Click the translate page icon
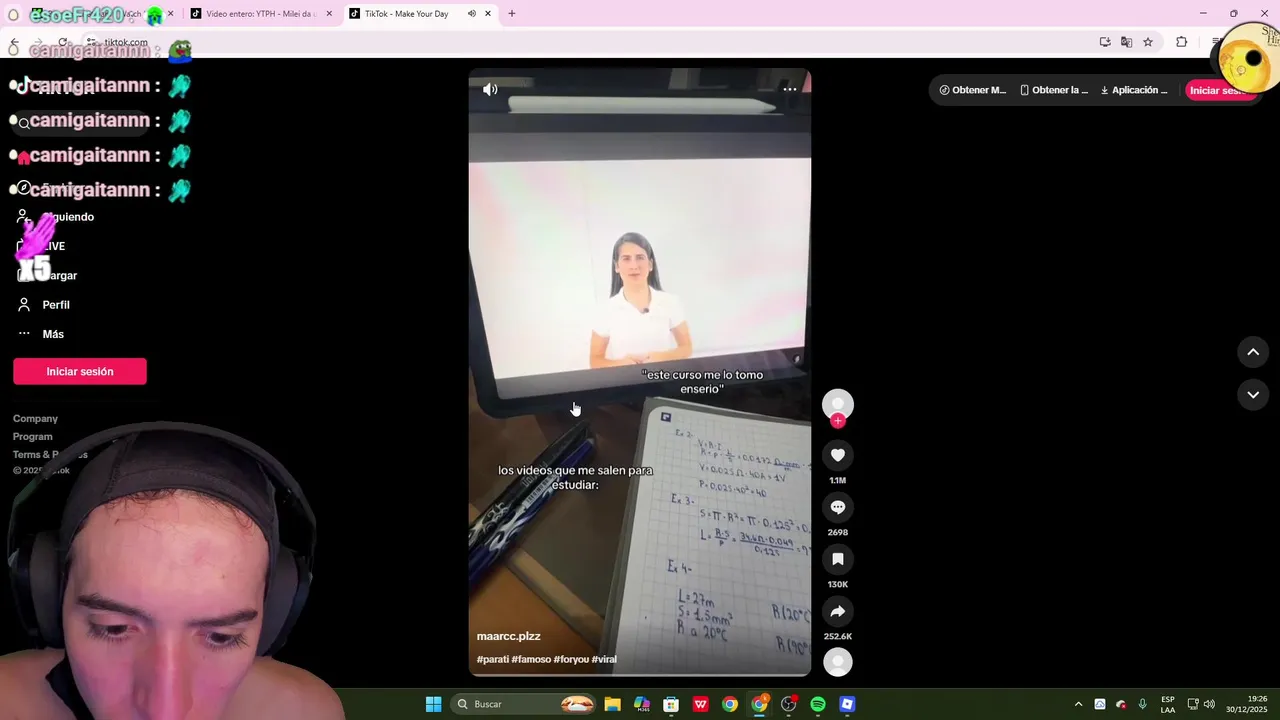1280x720 pixels. pos(1126,42)
